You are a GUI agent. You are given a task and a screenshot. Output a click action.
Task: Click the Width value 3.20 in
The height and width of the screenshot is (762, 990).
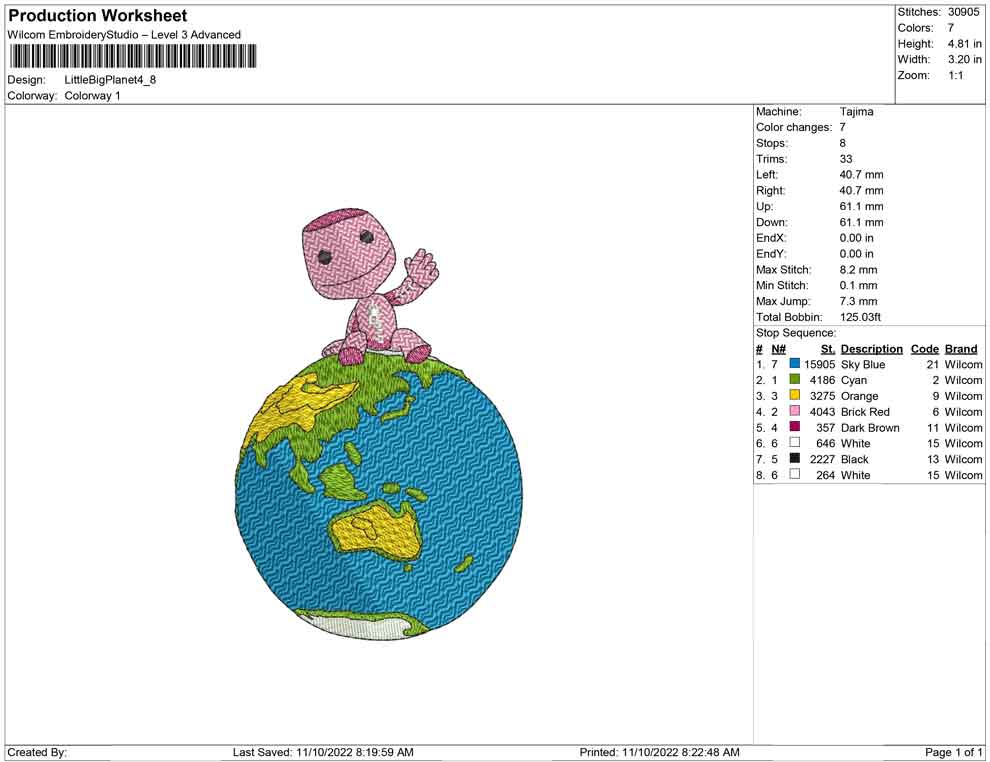click(964, 59)
